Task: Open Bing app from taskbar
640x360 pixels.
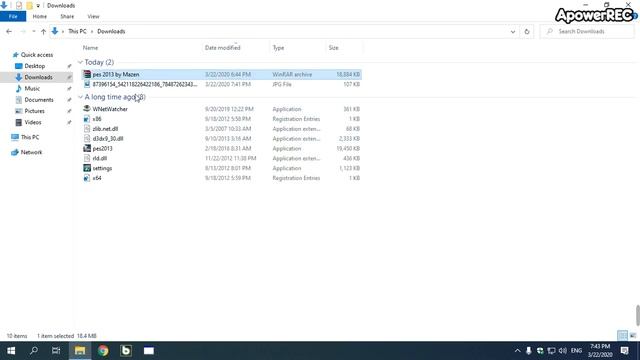Action: tap(126, 351)
